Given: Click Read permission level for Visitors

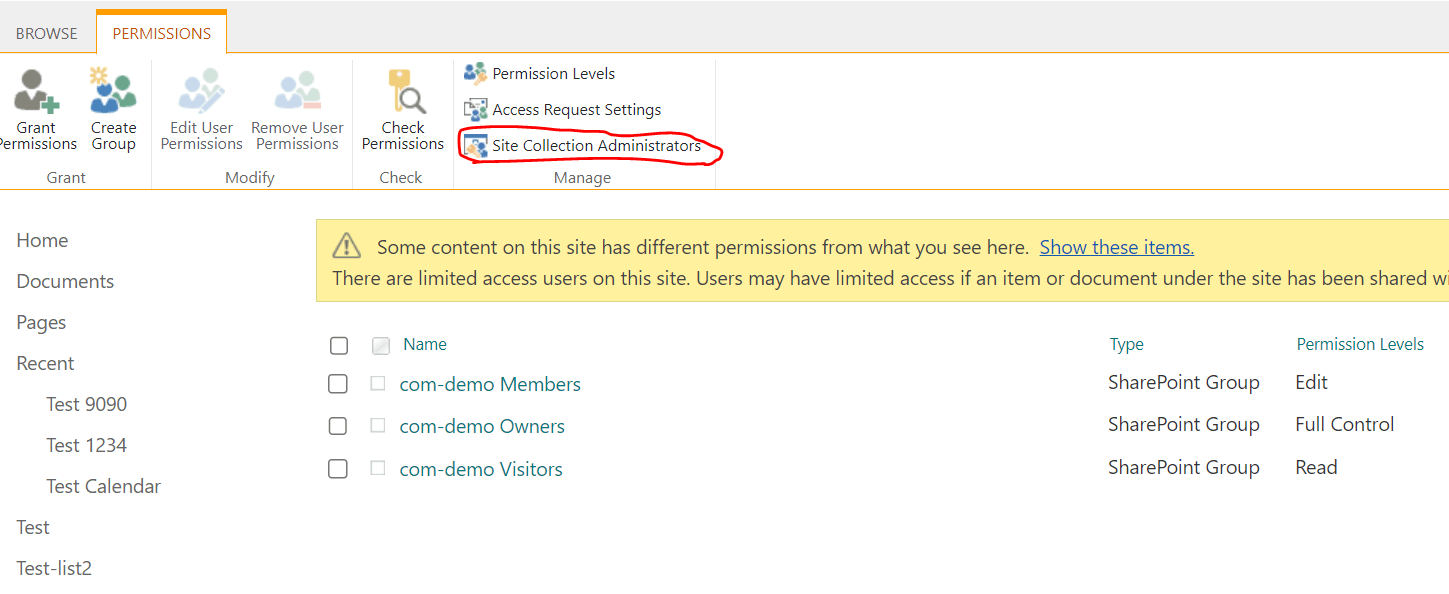Looking at the screenshot, I should point(1316,467).
